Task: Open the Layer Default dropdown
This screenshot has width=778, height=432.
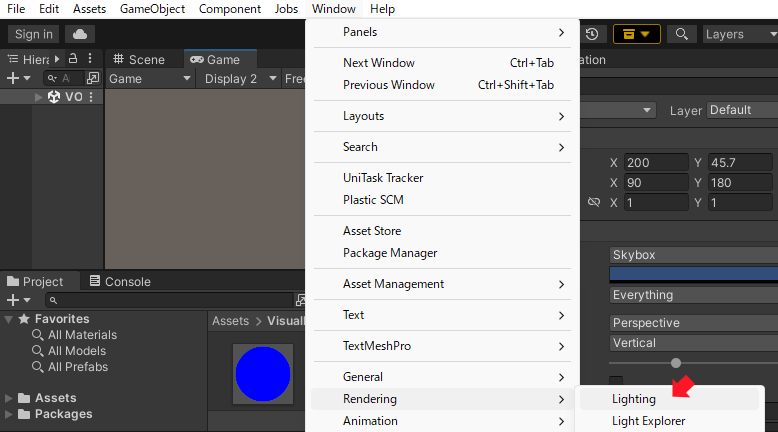Action: point(743,110)
